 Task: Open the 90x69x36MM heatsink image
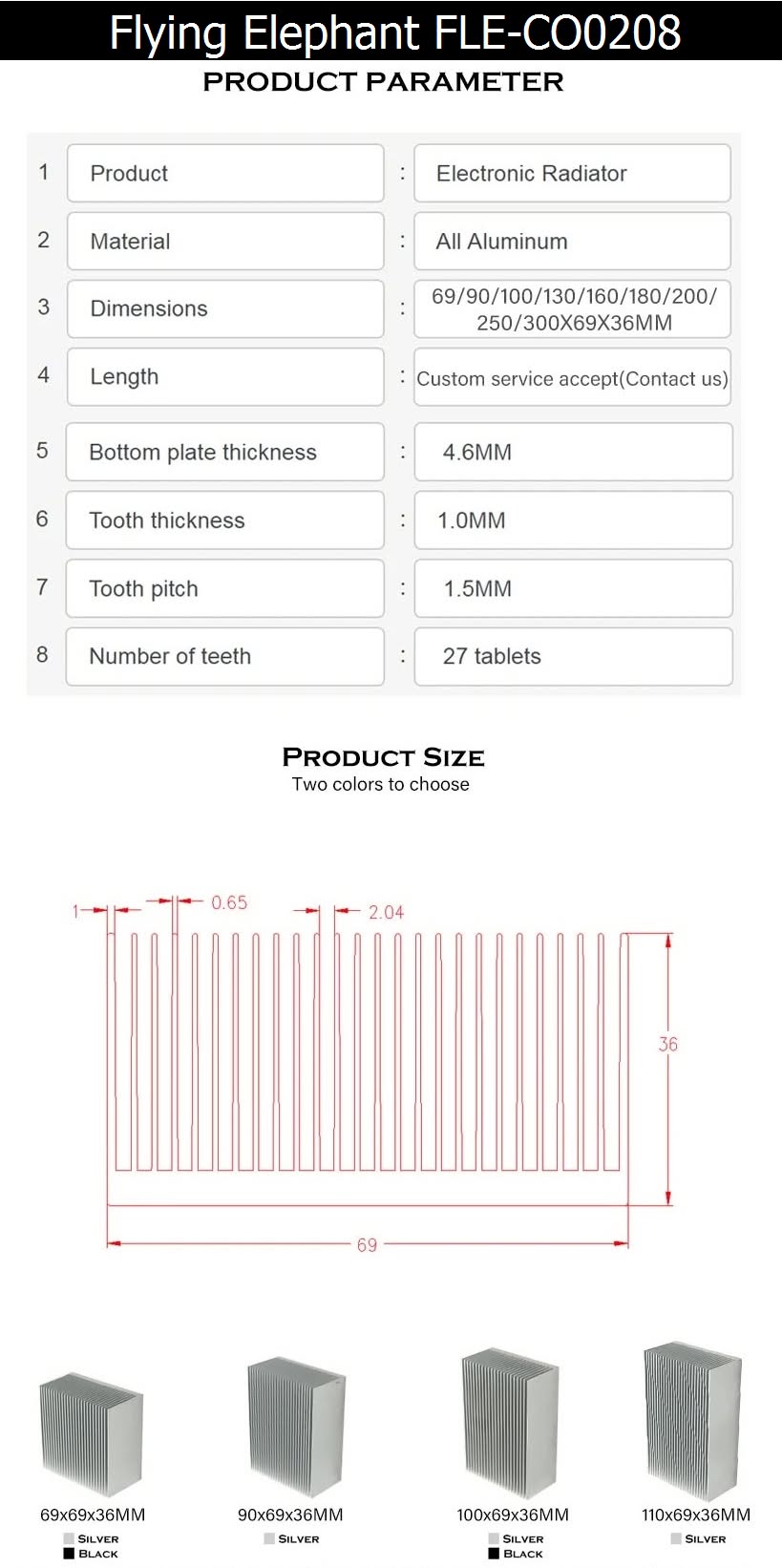tap(296, 1428)
